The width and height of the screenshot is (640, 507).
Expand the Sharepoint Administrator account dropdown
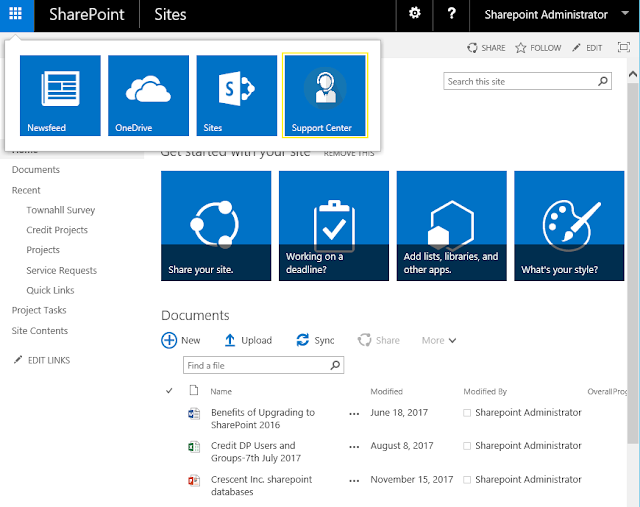tap(625, 13)
